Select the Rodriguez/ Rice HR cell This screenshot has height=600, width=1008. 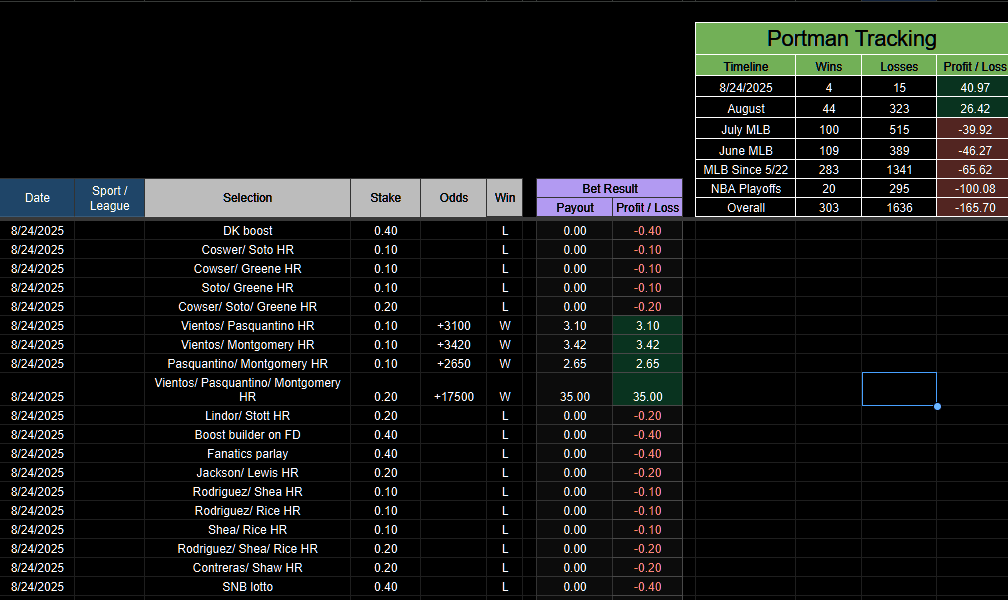(248, 511)
